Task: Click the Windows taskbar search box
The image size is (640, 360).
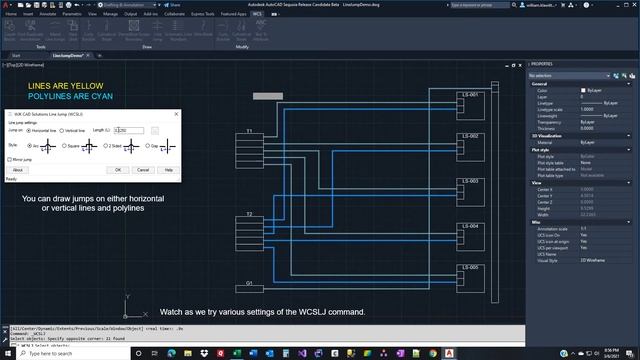Action: point(73,353)
